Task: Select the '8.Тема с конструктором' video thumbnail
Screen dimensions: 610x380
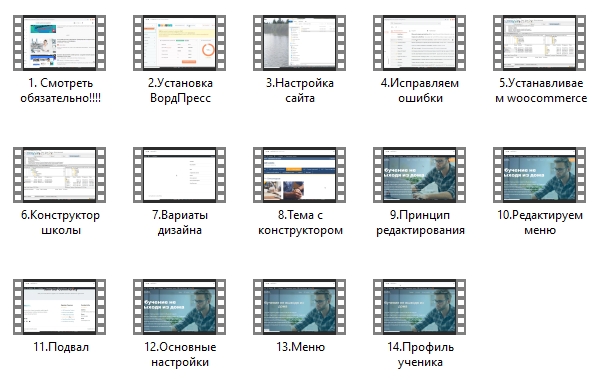Action: tap(300, 175)
